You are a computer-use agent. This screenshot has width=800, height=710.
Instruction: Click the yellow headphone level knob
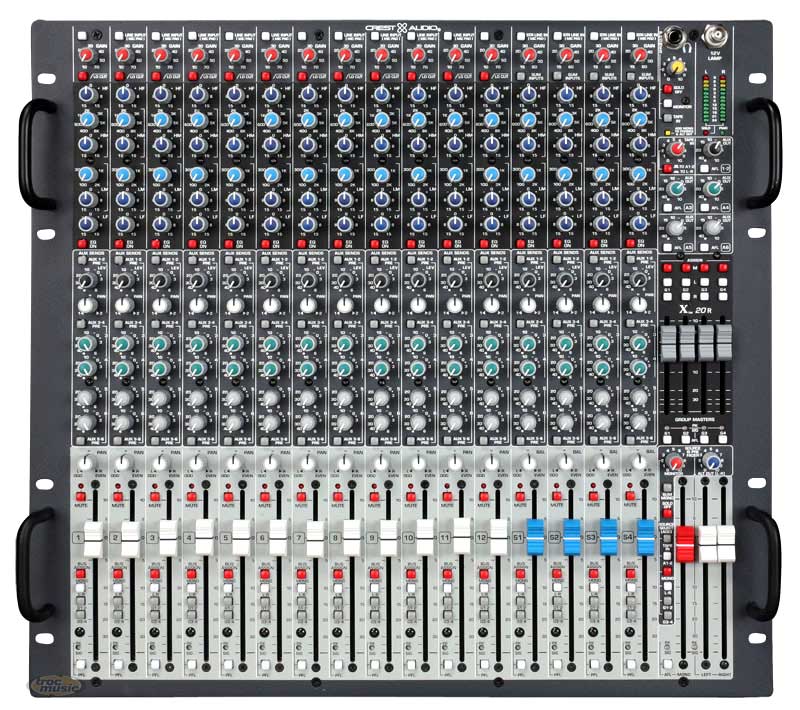coord(678,66)
